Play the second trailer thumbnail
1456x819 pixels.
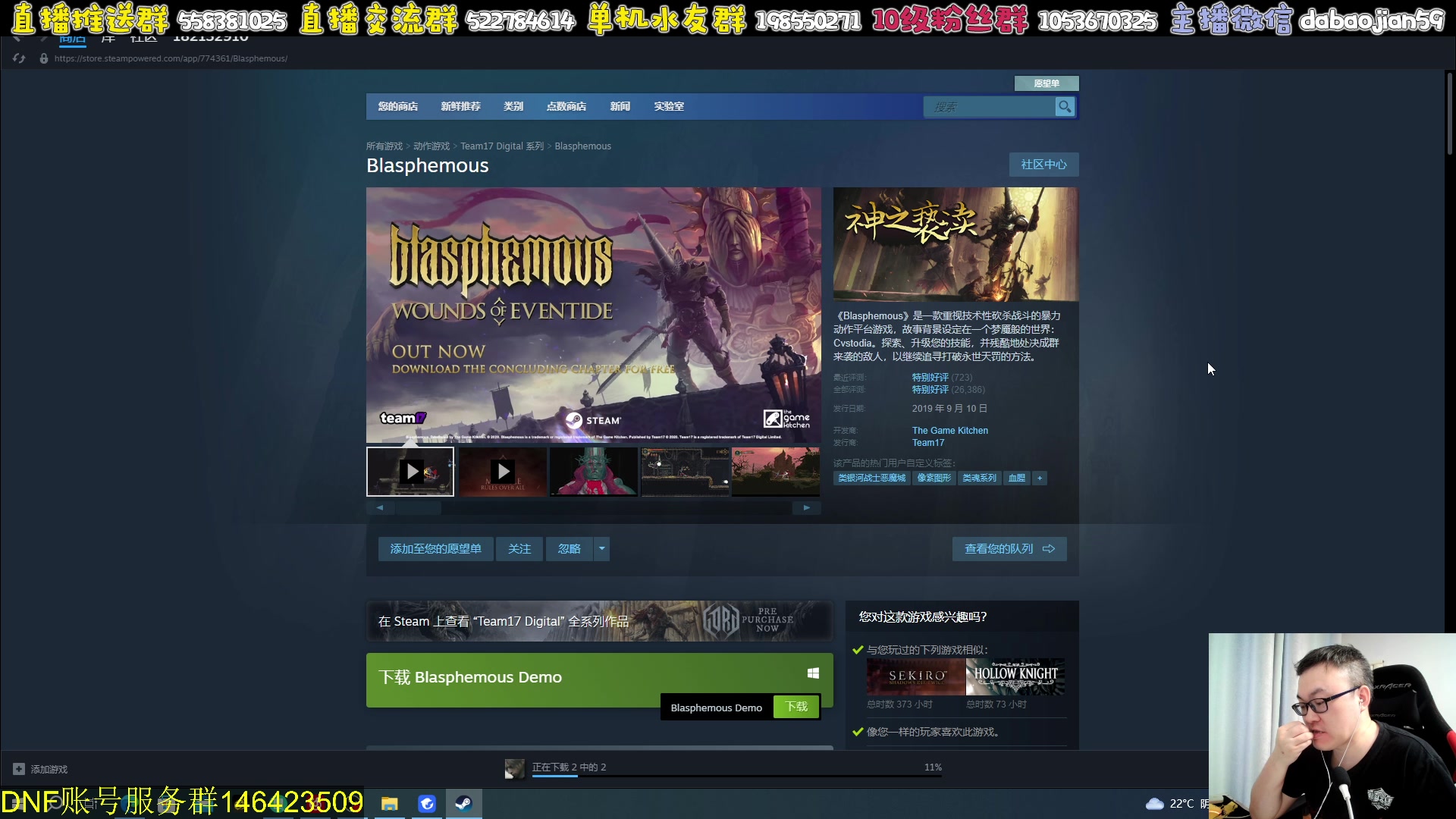click(502, 472)
